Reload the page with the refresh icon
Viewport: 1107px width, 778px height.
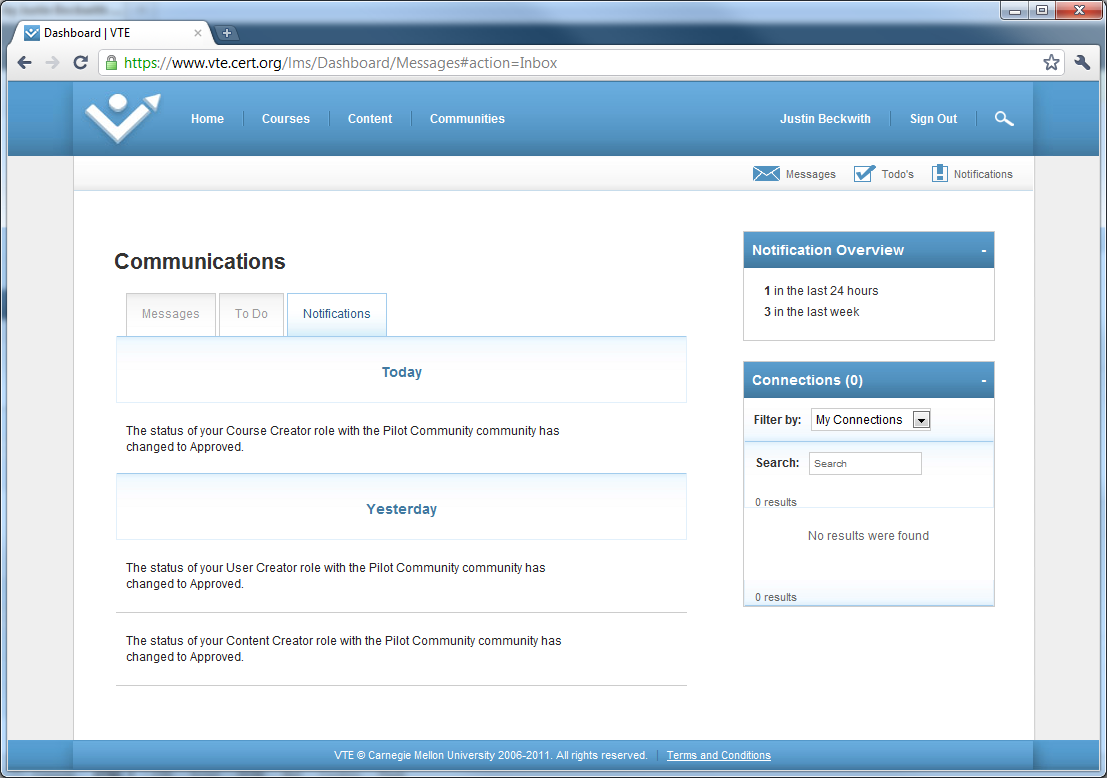point(80,63)
